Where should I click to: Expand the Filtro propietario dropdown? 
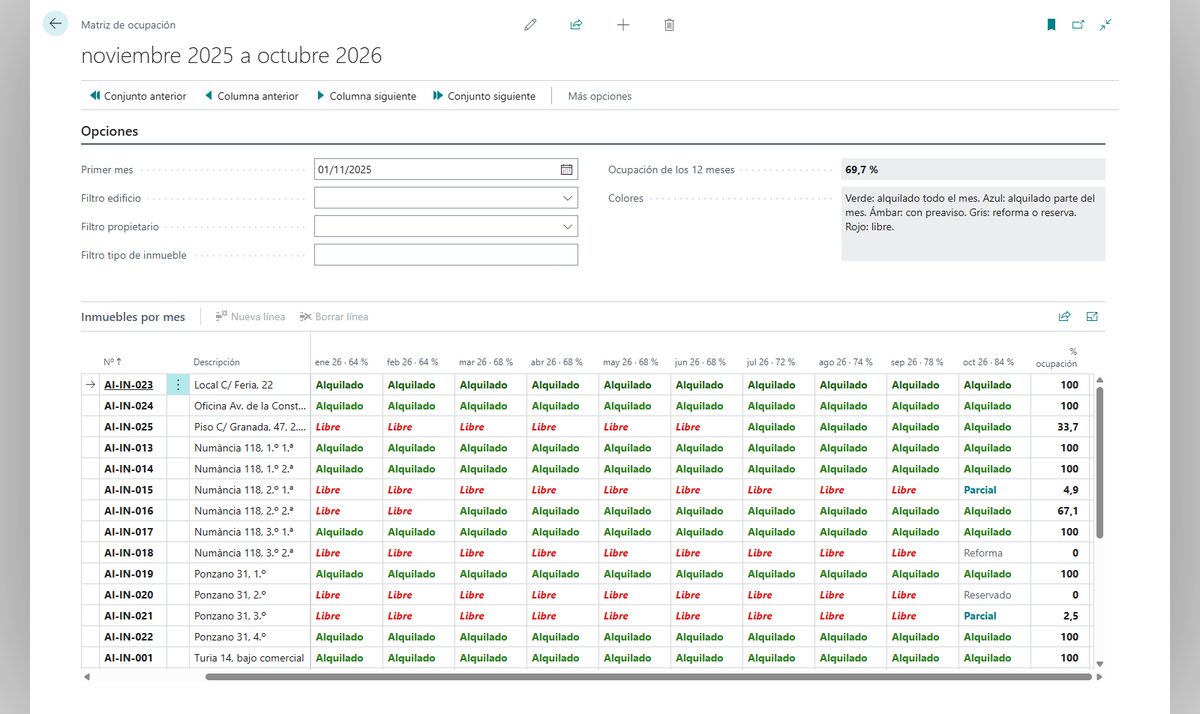click(567, 227)
